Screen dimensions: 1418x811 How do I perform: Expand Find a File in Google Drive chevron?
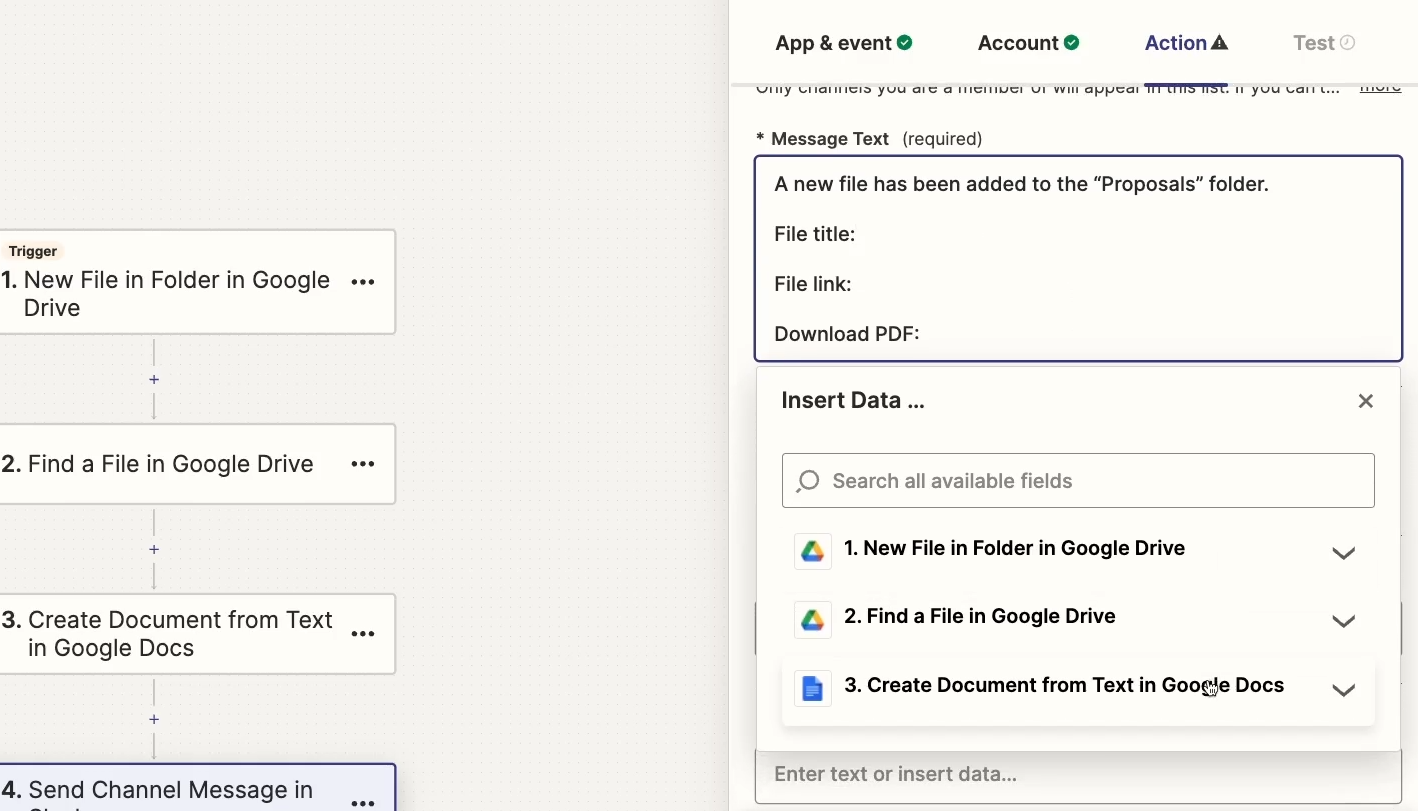point(1344,621)
